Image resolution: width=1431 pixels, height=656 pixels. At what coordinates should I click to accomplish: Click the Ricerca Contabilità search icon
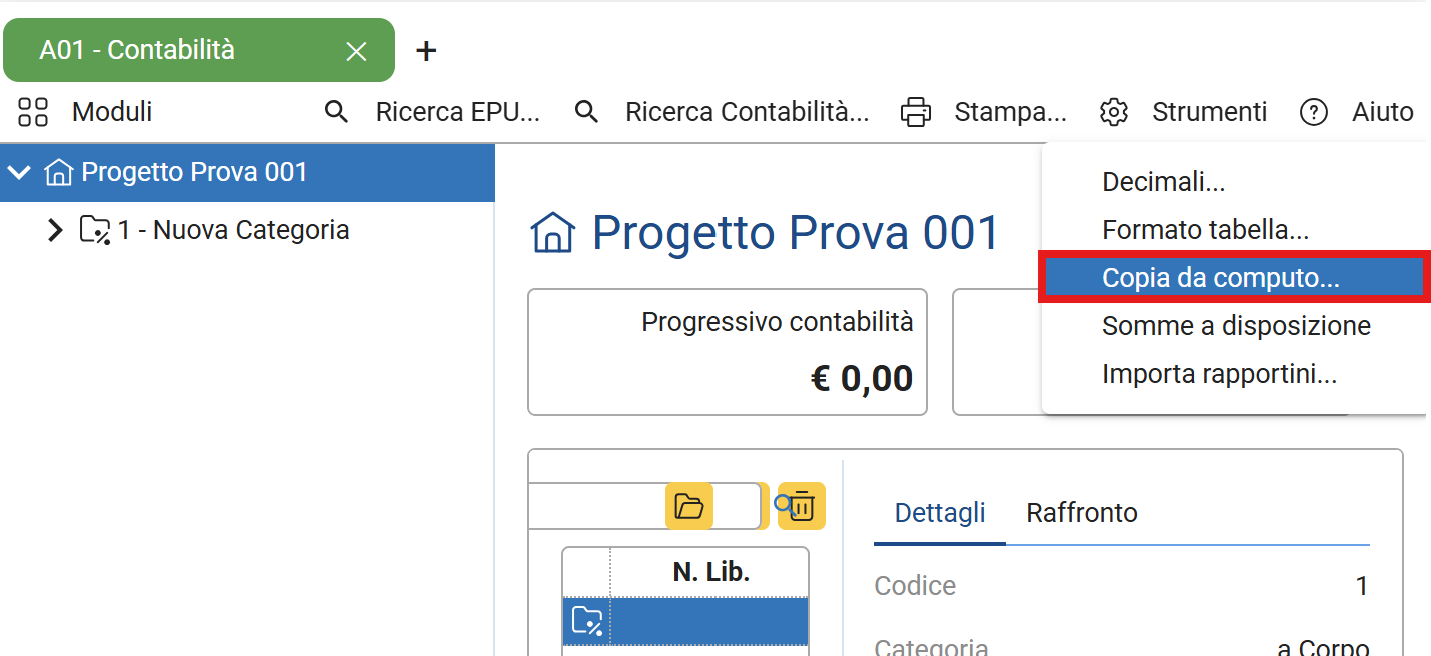pyautogui.click(x=587, y=112)
